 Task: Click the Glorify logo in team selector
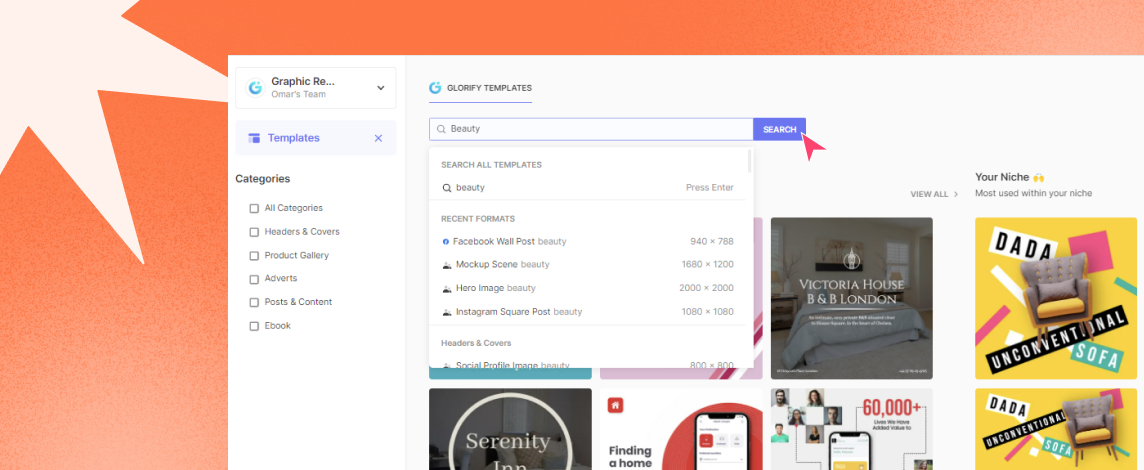click(255, 88)
